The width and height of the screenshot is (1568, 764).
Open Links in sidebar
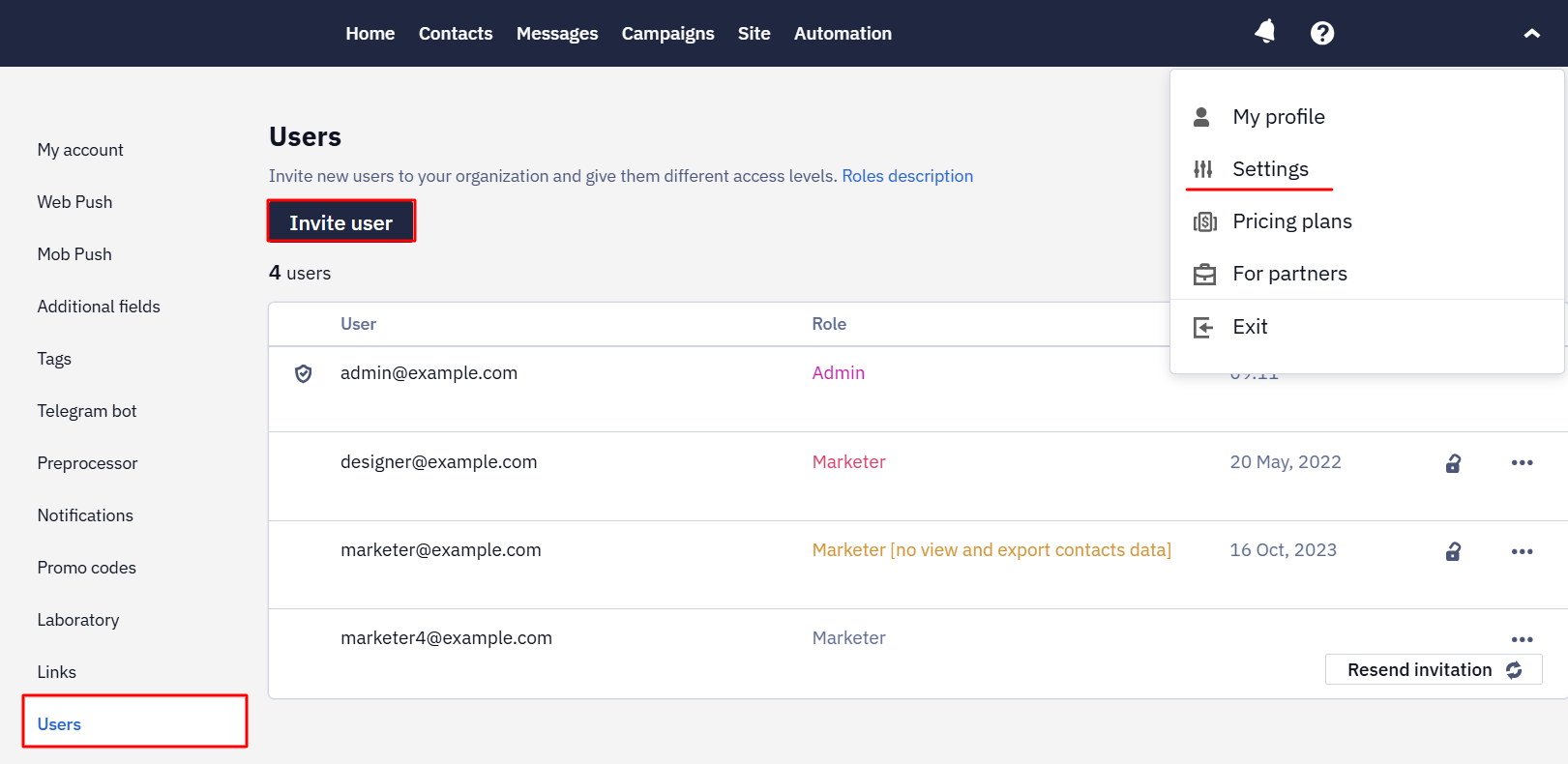pos(56,672)
